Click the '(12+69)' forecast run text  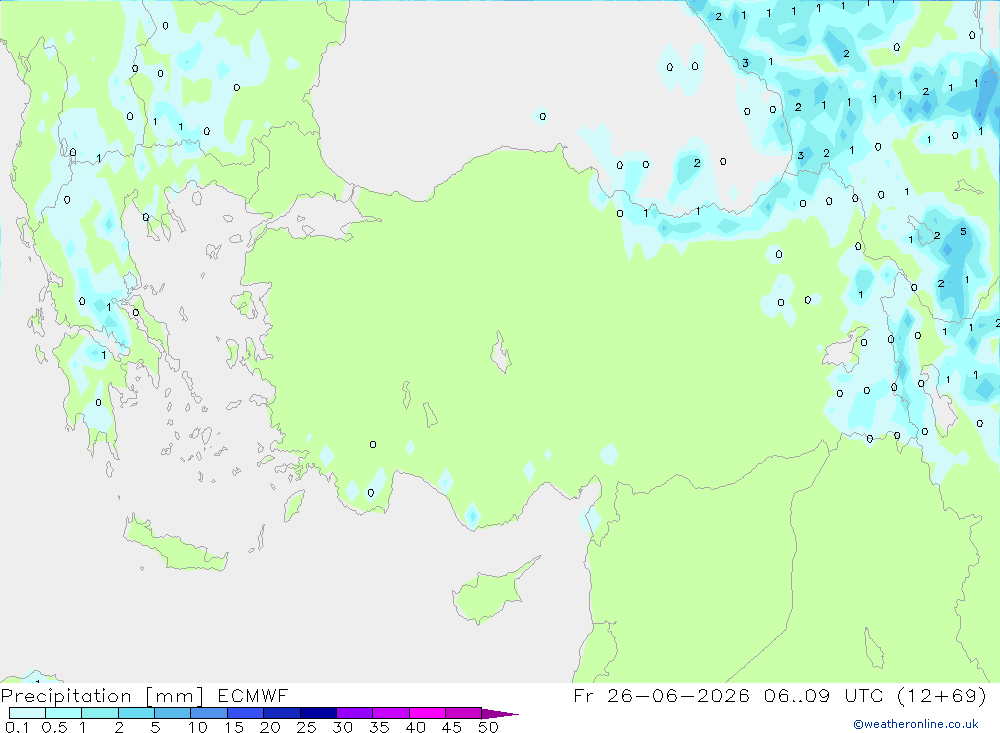coord(941,695)
